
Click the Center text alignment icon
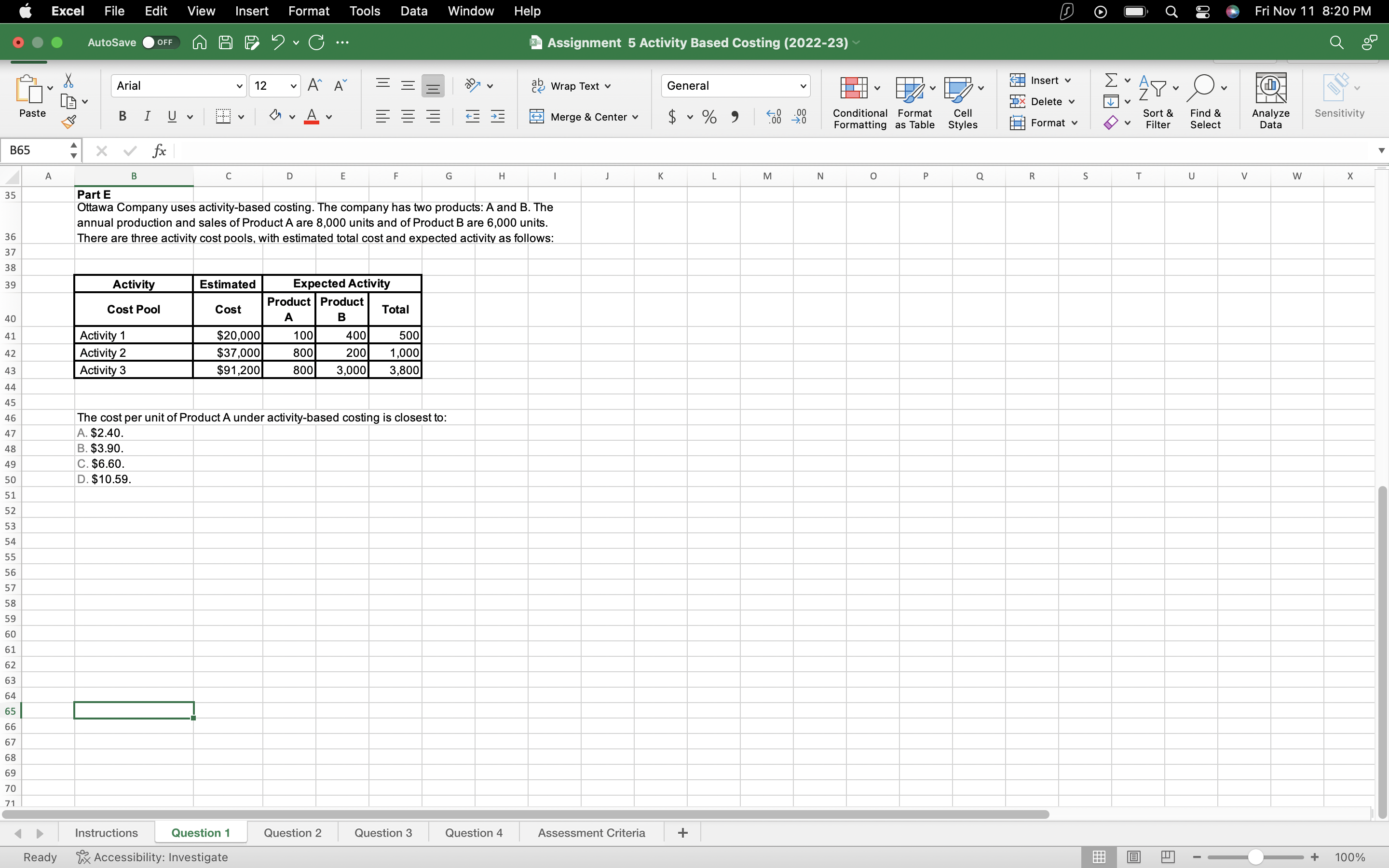coord(408,117)
